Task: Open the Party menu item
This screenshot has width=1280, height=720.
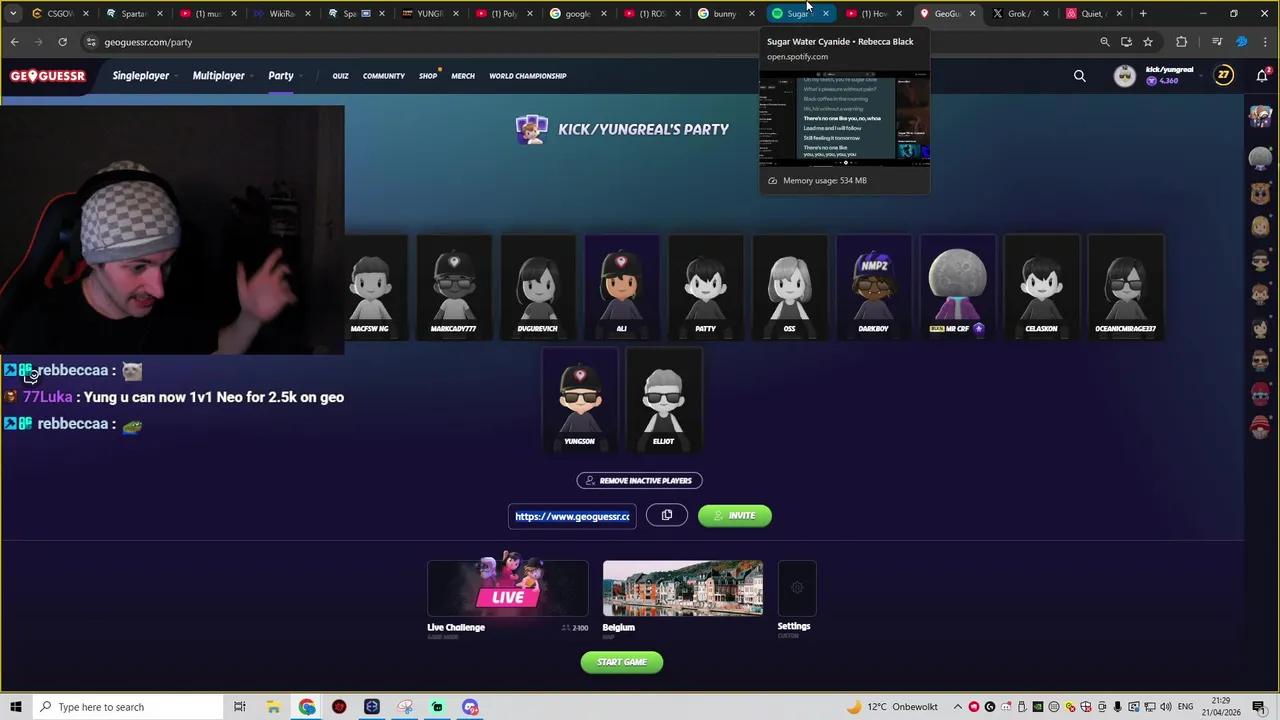Action: point(281,76)
